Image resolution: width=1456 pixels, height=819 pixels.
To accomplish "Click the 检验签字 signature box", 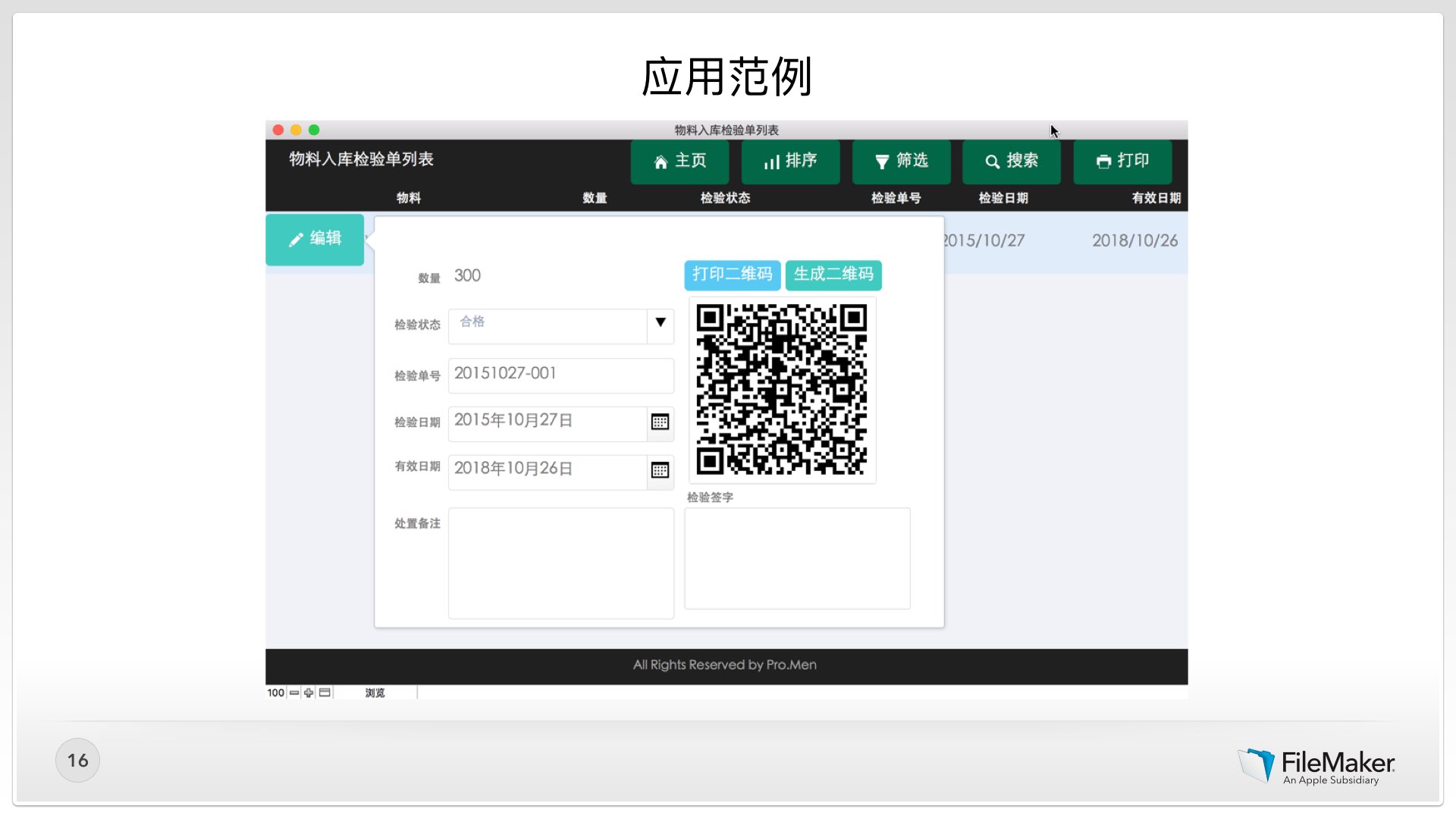I will [x=797, y=558].
